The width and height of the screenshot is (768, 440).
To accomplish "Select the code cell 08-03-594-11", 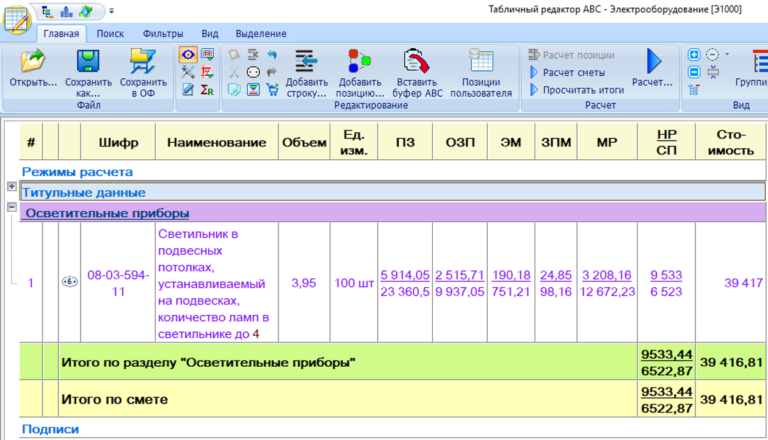I will (x=118, y=283).
